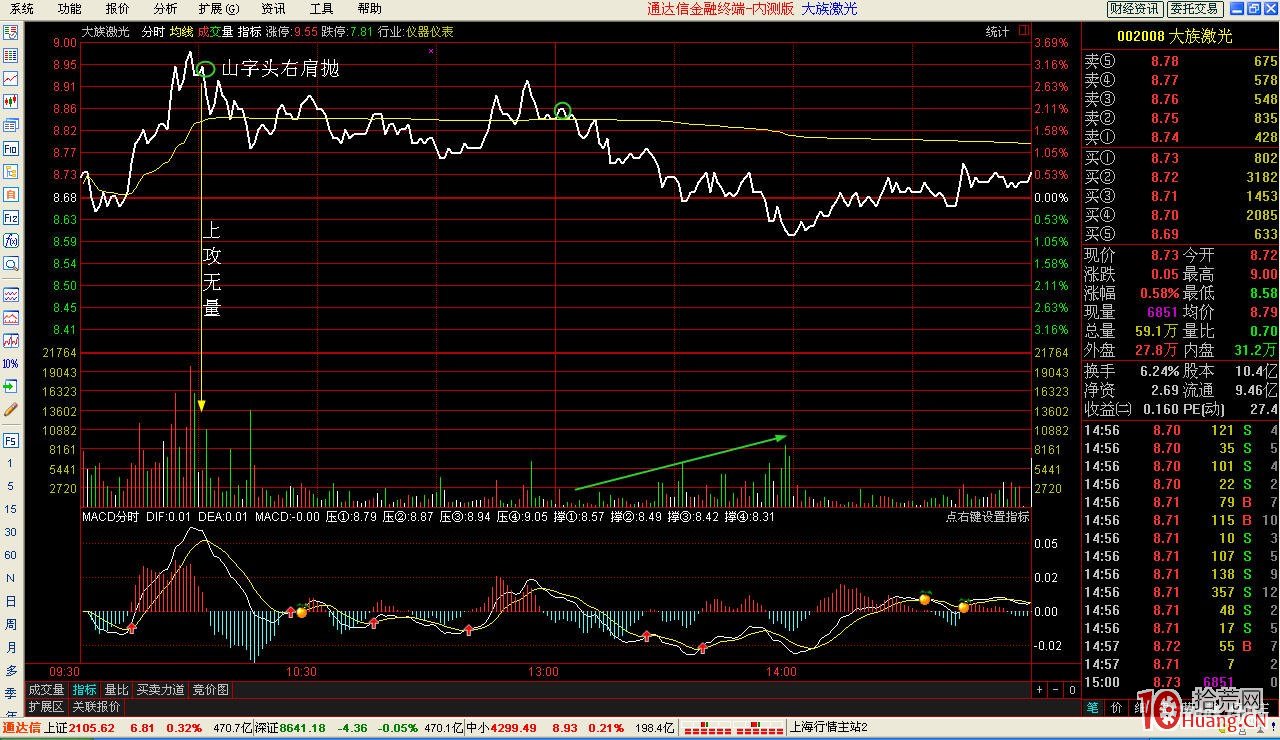Select the 买卖力道 bottom tab
Screen dimensions: 1280x740
[160, 690]
